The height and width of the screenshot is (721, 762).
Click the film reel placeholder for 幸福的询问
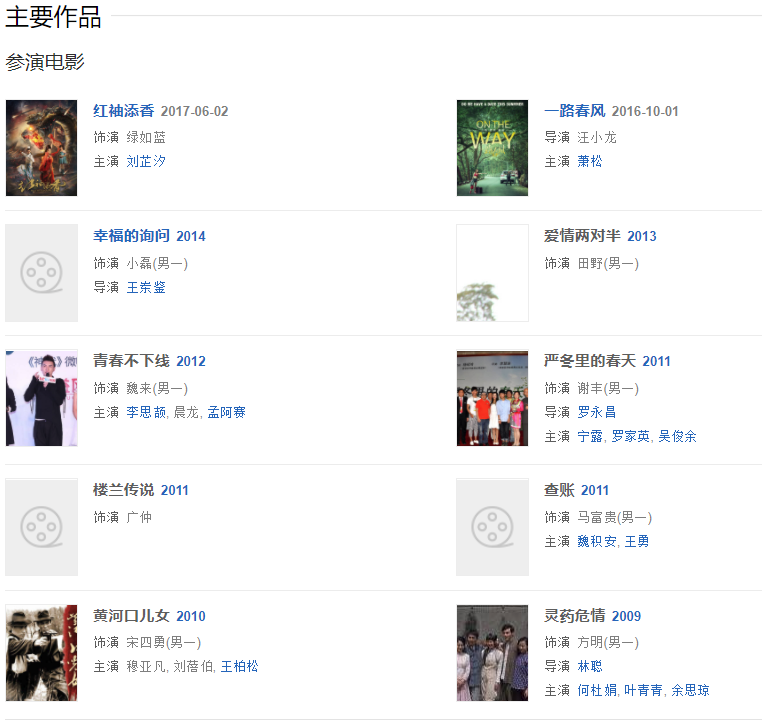41,273
